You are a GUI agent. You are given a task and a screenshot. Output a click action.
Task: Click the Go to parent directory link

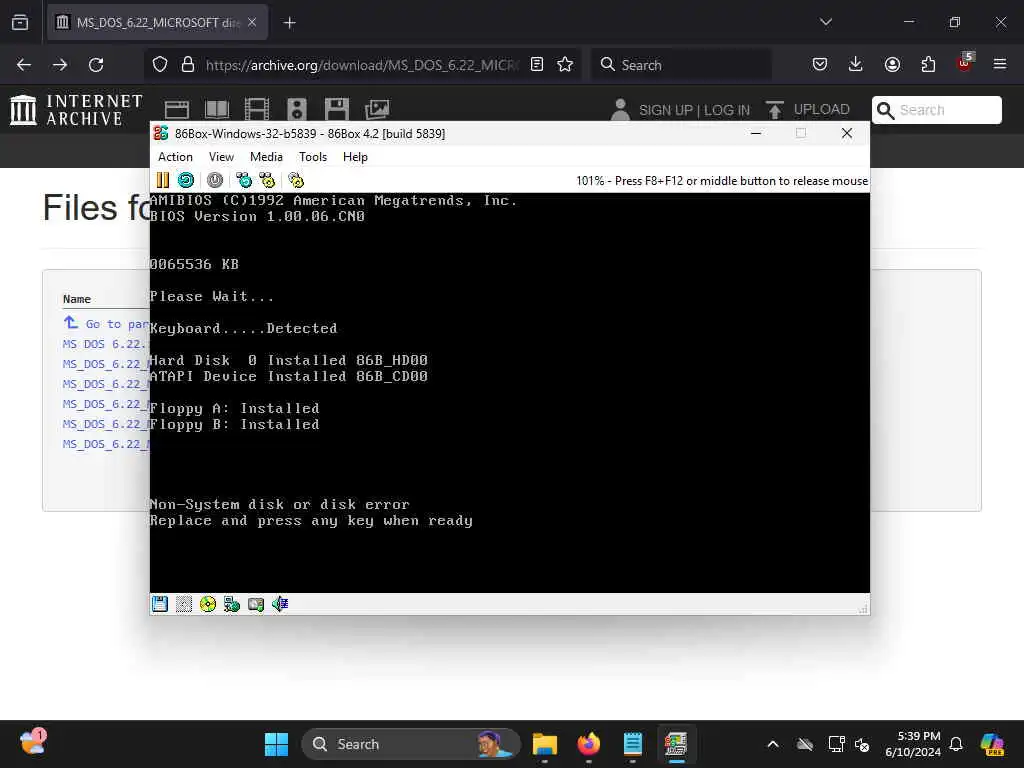[x=106, y=324]
